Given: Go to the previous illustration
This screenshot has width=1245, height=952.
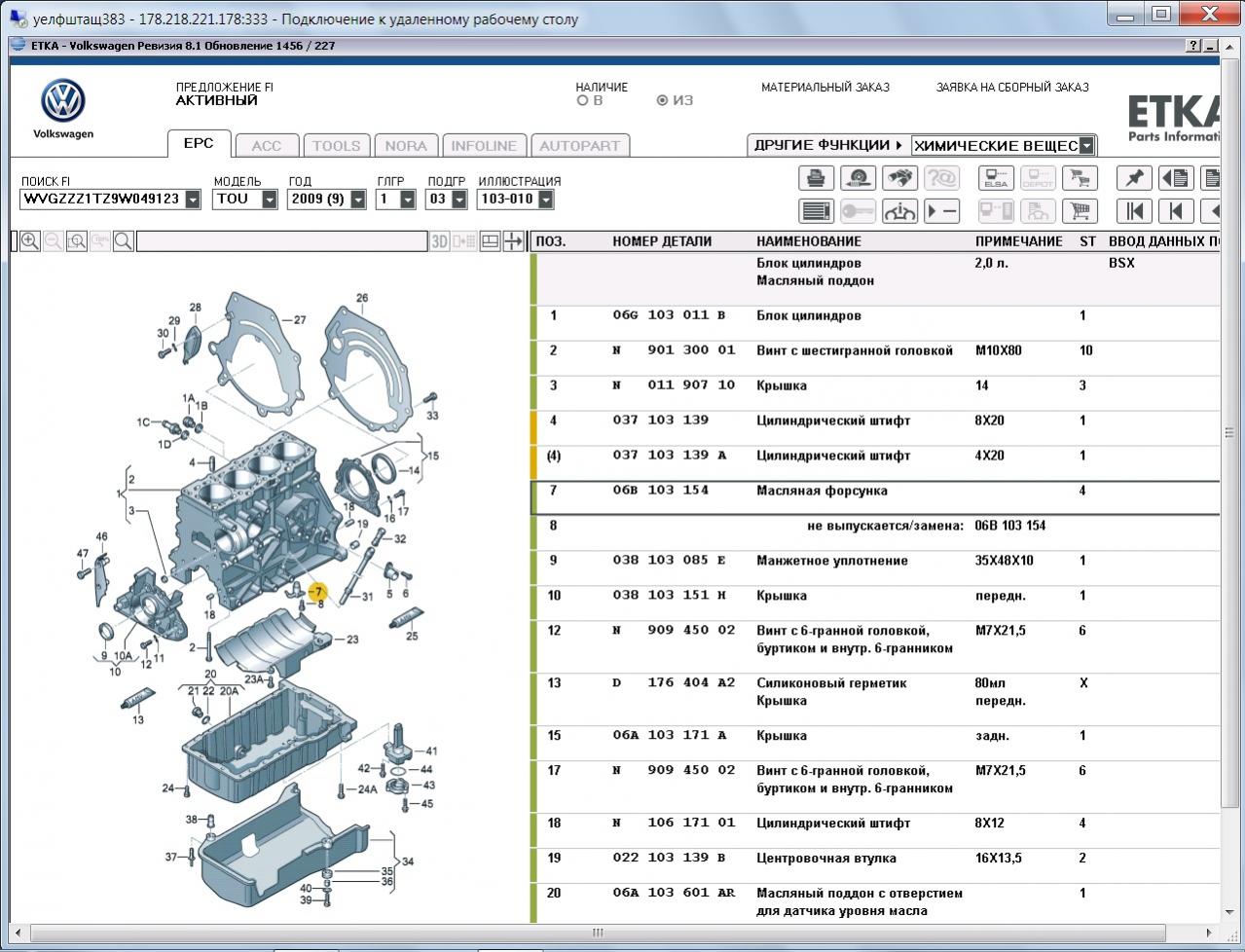Looking at the screenshot, I should [x=1176, y=210].
